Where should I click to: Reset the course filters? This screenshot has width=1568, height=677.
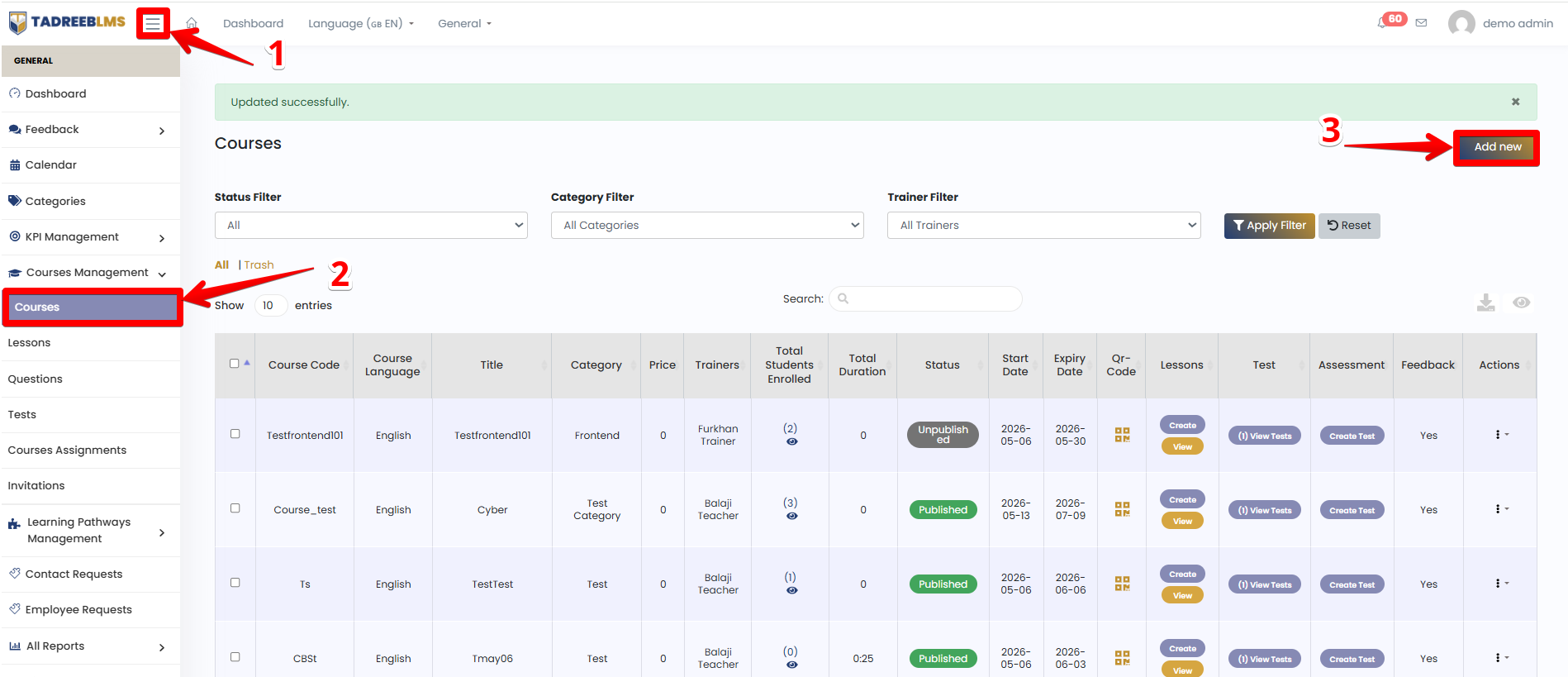click(x=1349, y=226)
